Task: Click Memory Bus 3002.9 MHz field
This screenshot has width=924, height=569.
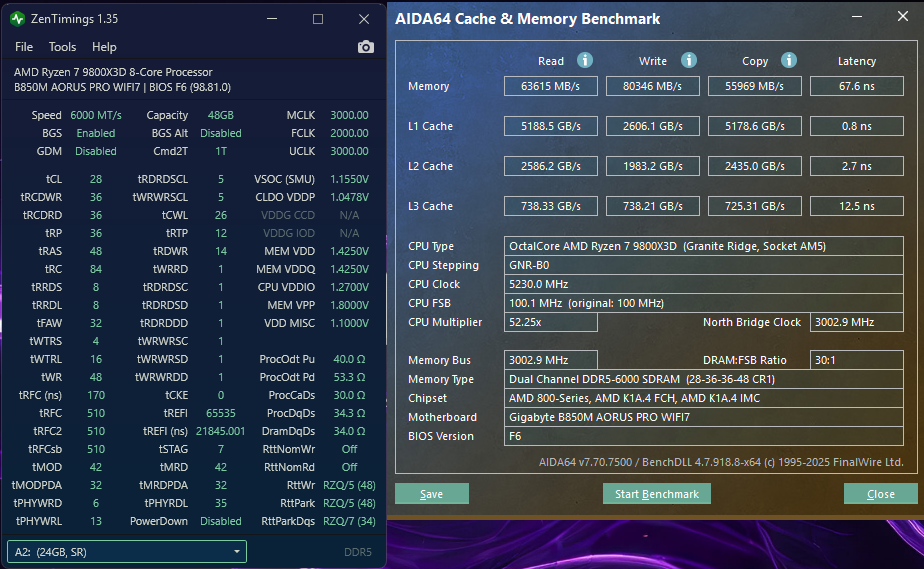Action: [550, 360]
